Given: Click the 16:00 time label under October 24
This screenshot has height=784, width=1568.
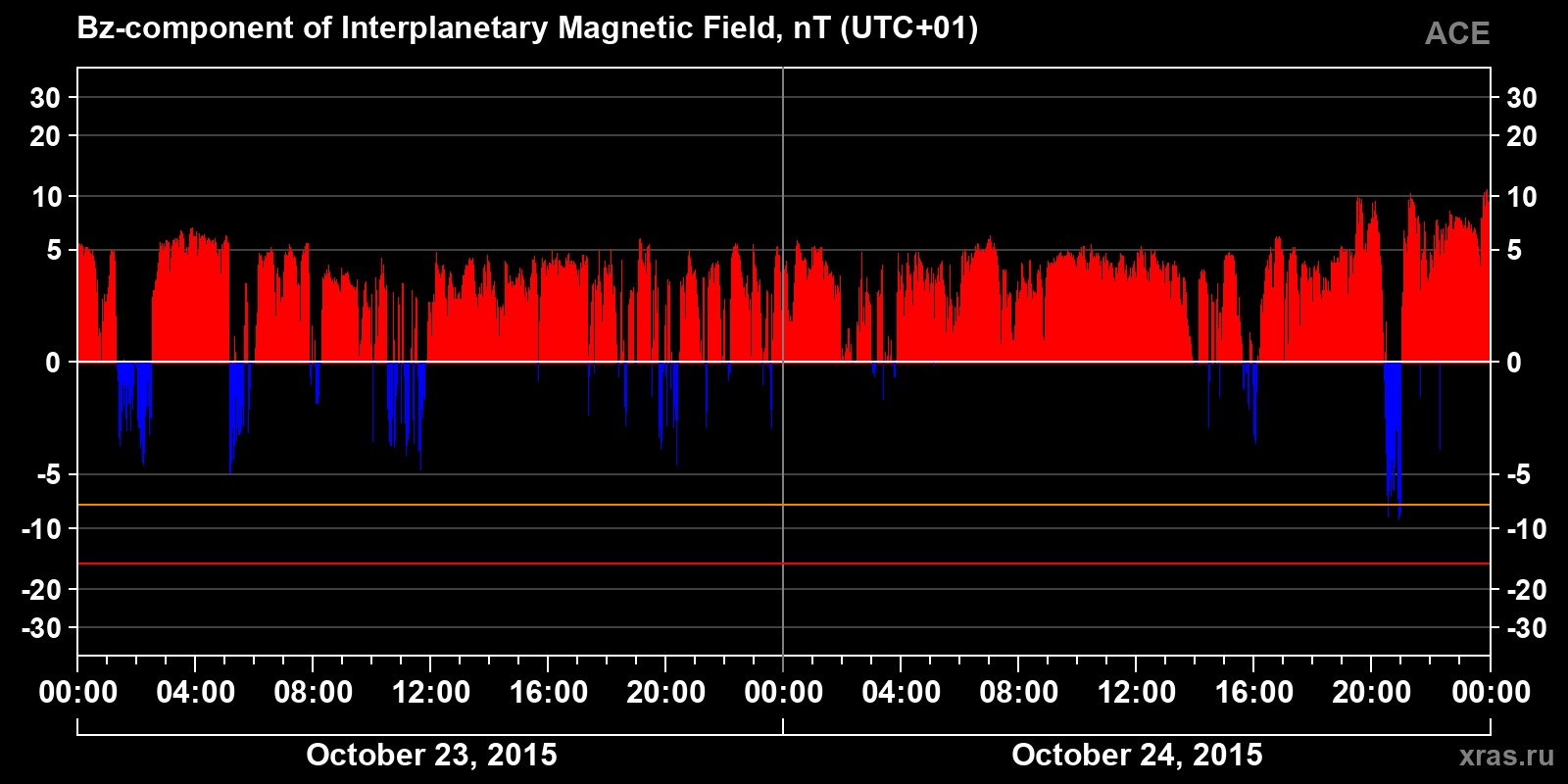Looking at the screenshot, I should [1254, 693].
